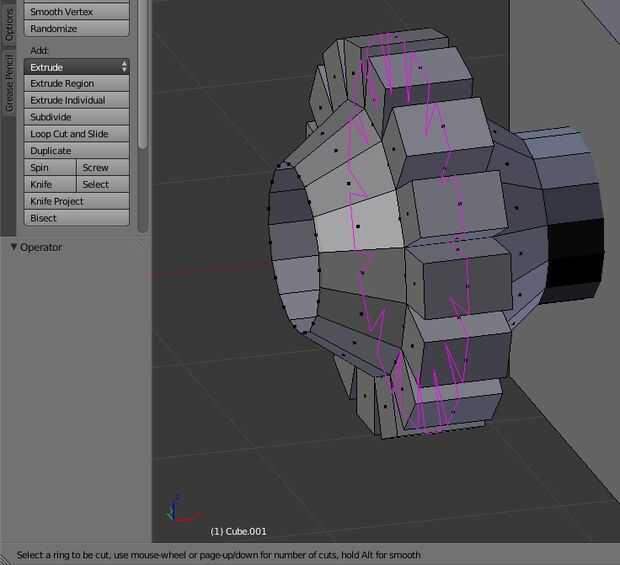Run the Knife Project tool
Viewport: 620px width, 565px height.
click(76, 202)
